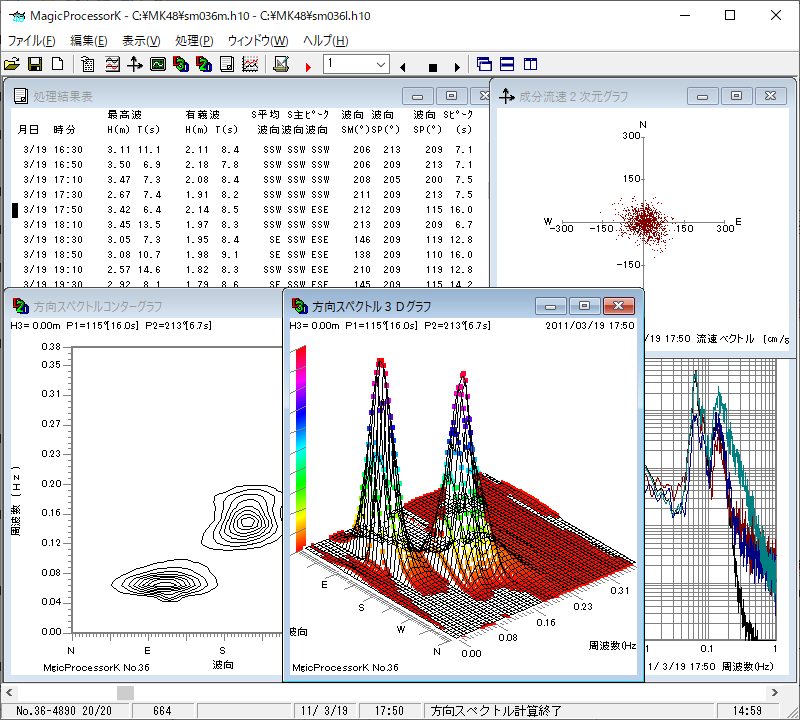
Task: Open the ファイル(F) menu
Action: coord(32,41)
